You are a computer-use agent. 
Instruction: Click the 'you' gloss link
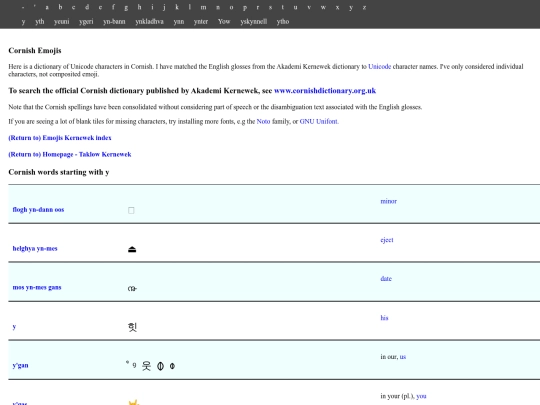421,396
